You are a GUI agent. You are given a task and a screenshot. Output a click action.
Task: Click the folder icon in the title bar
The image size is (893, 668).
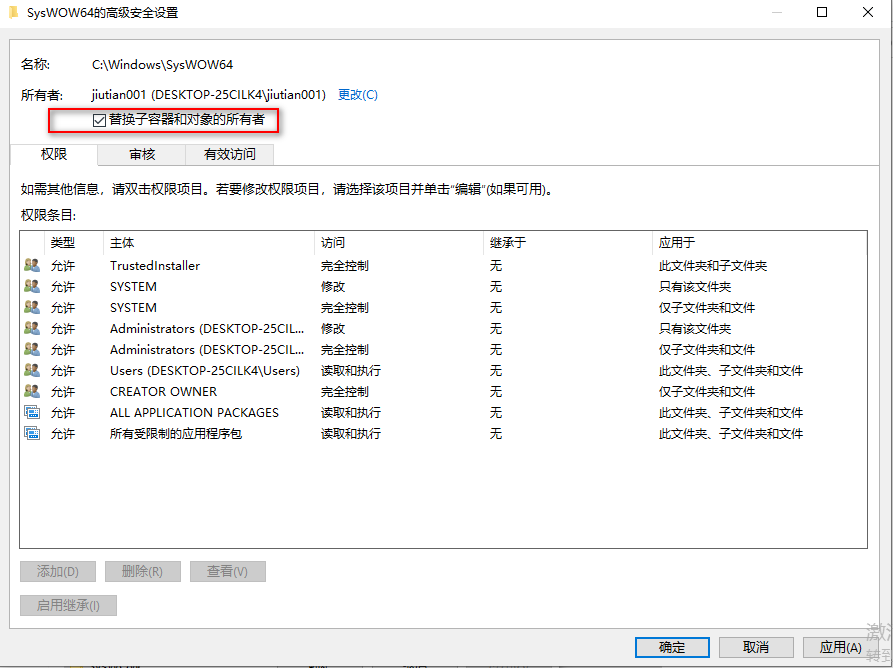pos(14,12)
